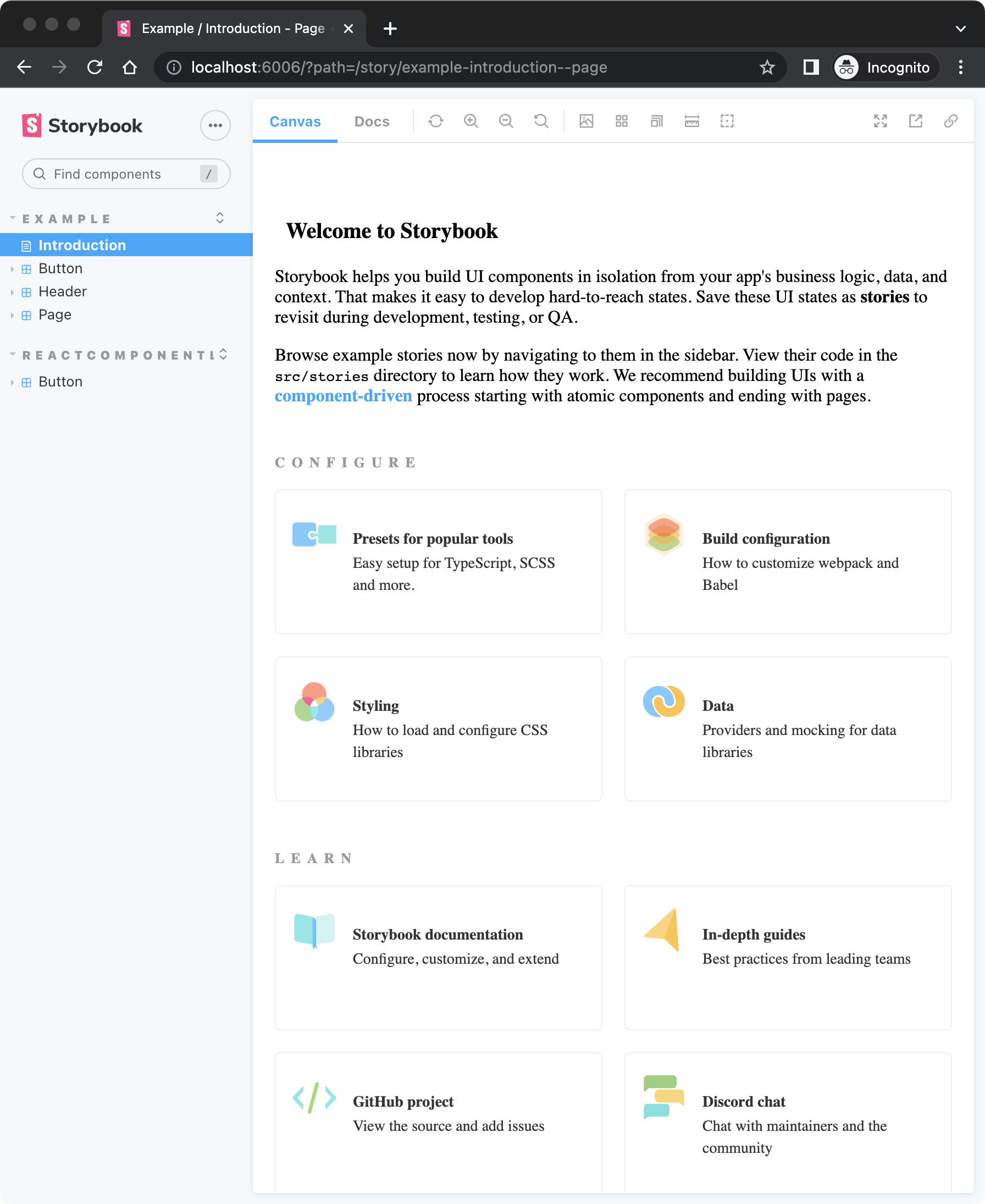Zoom in with the magnifier plus icon
Viewport: 985px width, 1204px height.
click(471, 121)
